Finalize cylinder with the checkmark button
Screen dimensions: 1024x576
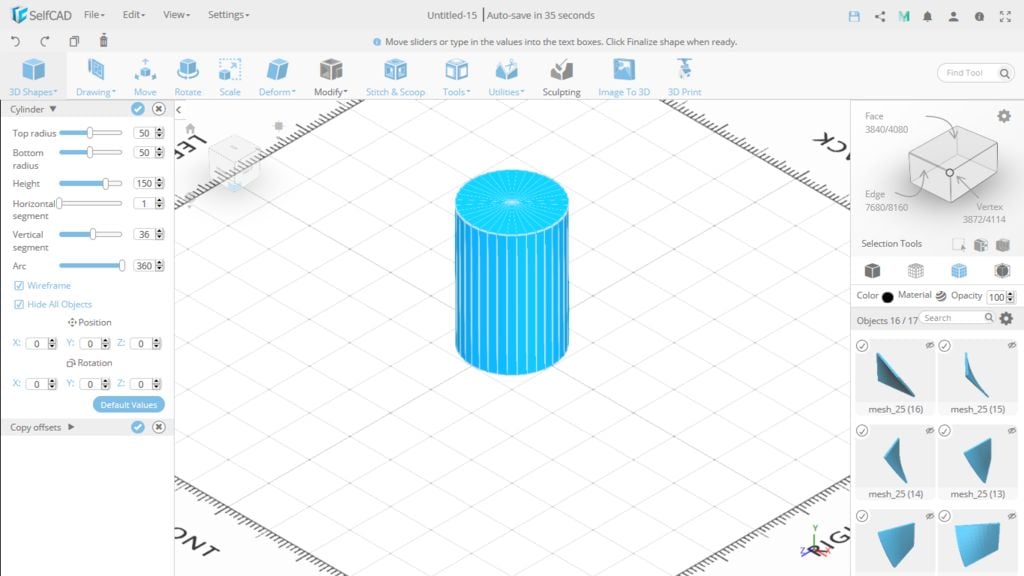[x=138, y=109]
